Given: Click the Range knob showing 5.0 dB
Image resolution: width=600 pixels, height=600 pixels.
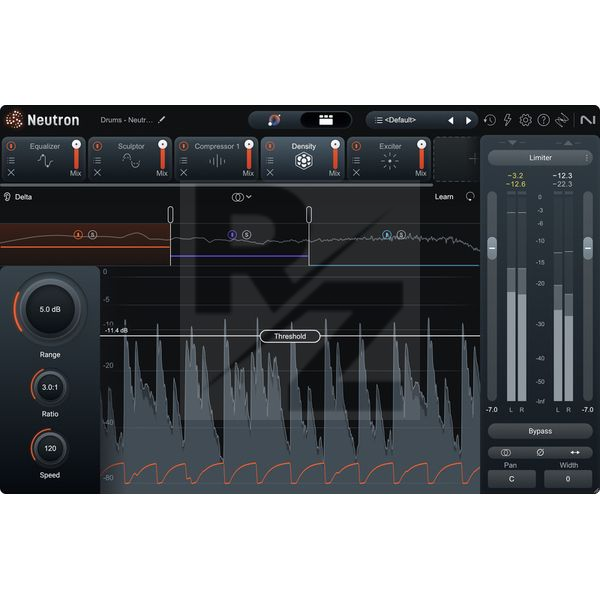Looking at the screenshot, I should pos(50,309).
